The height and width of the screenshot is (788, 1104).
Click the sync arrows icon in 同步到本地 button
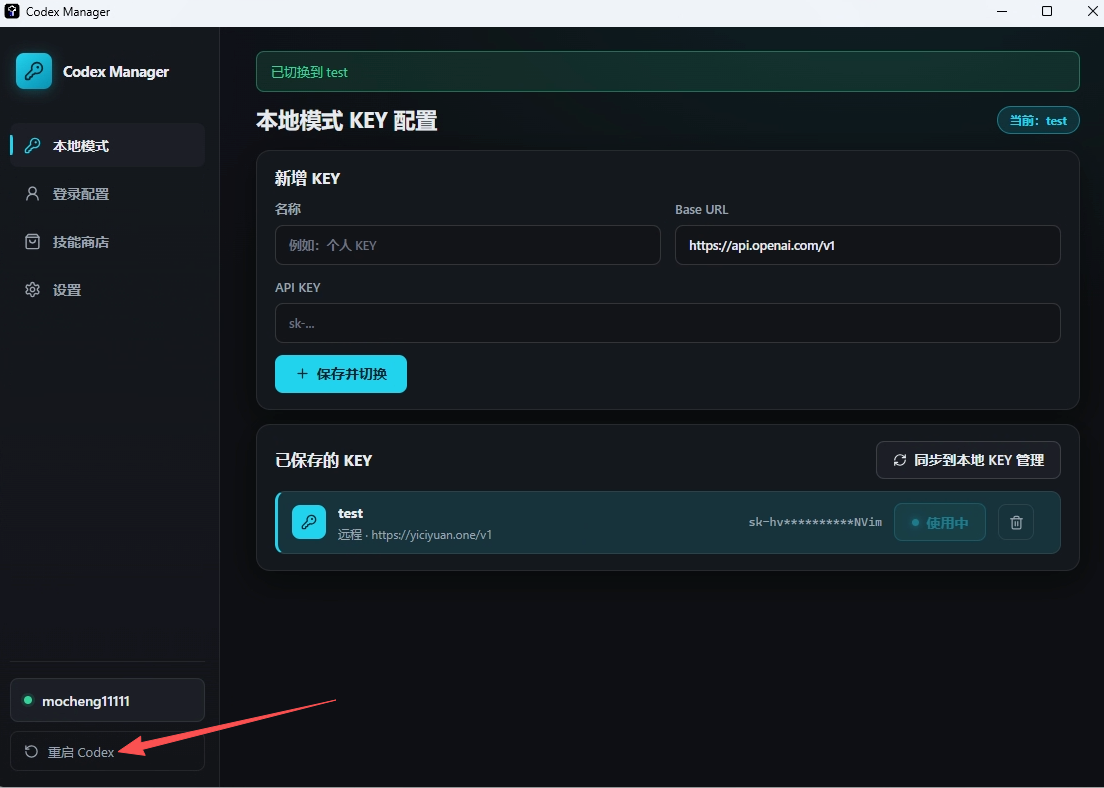(x=900, y=460)
